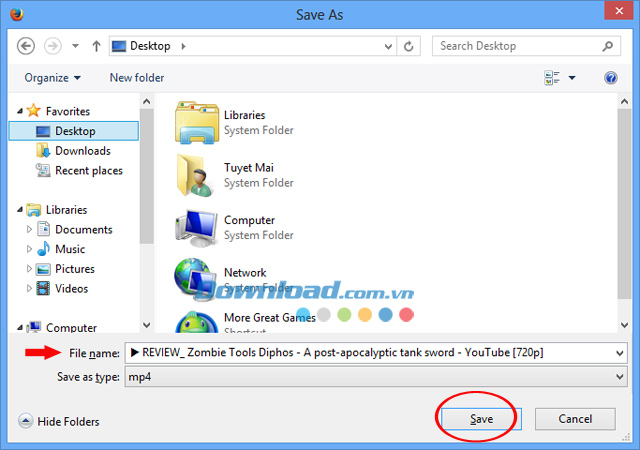The height and width of the screenshot is (450, 640).
Task: Create a New folder
Action: (x=137, y=78)
